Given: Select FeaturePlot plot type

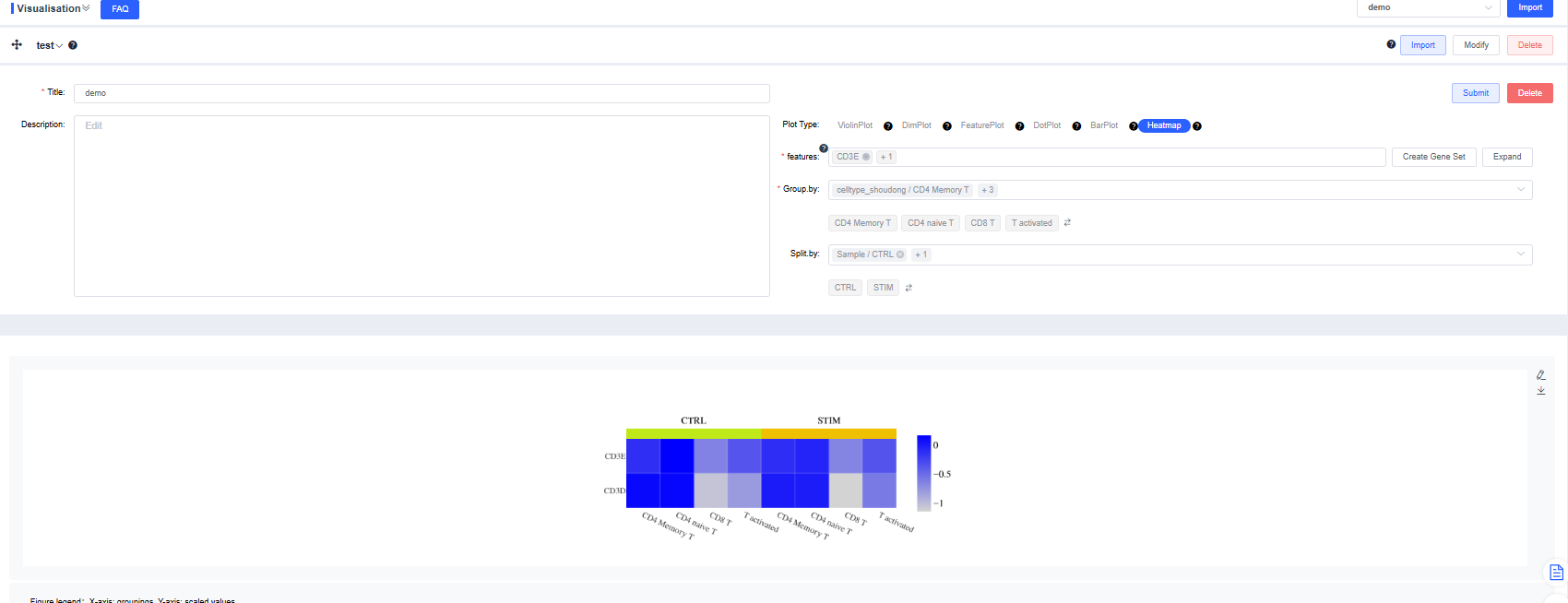Looking at the screenshot, I should click(x=981, y=125).
